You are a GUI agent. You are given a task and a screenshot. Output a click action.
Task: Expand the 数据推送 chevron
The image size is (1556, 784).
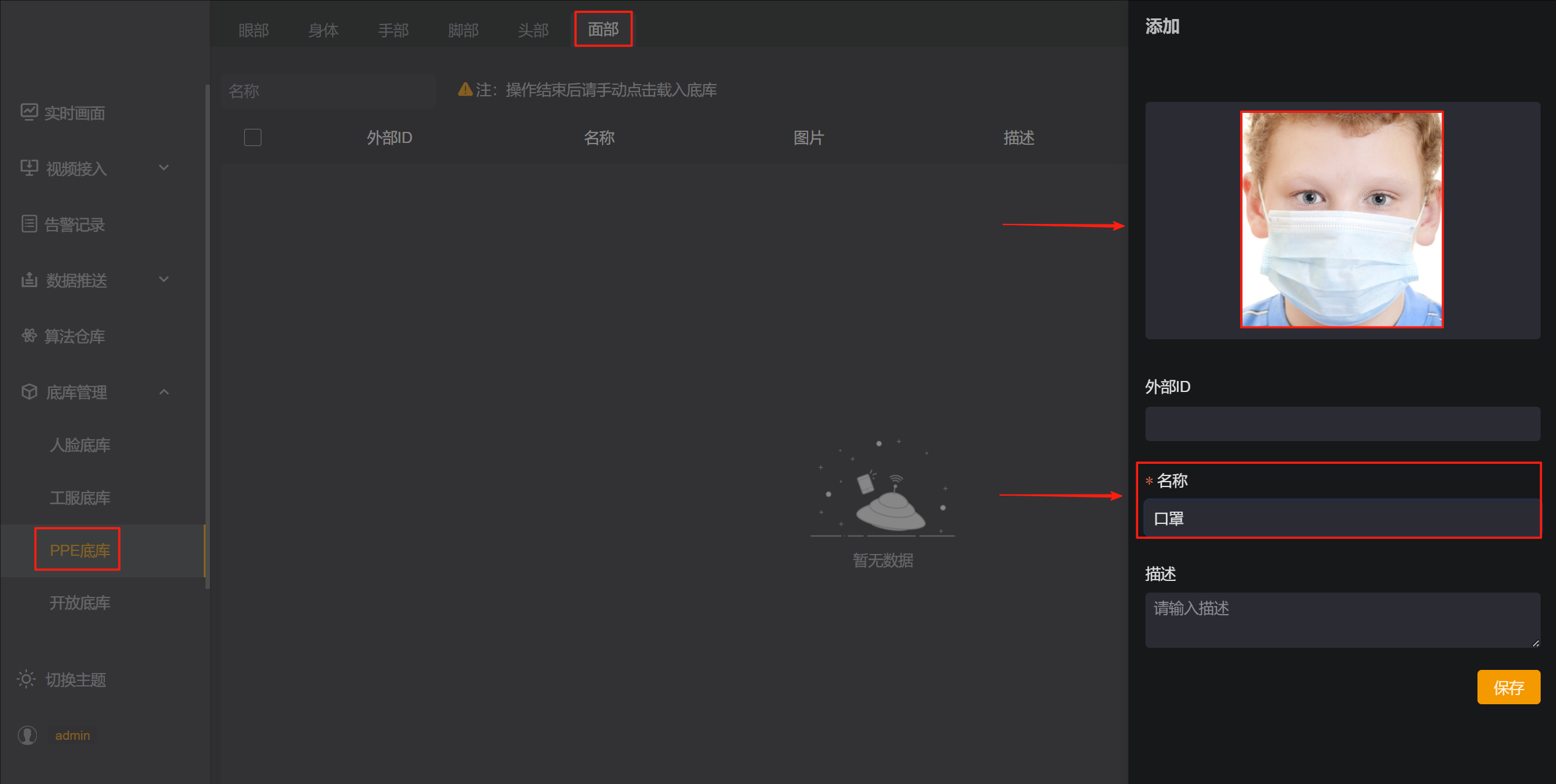164,279
